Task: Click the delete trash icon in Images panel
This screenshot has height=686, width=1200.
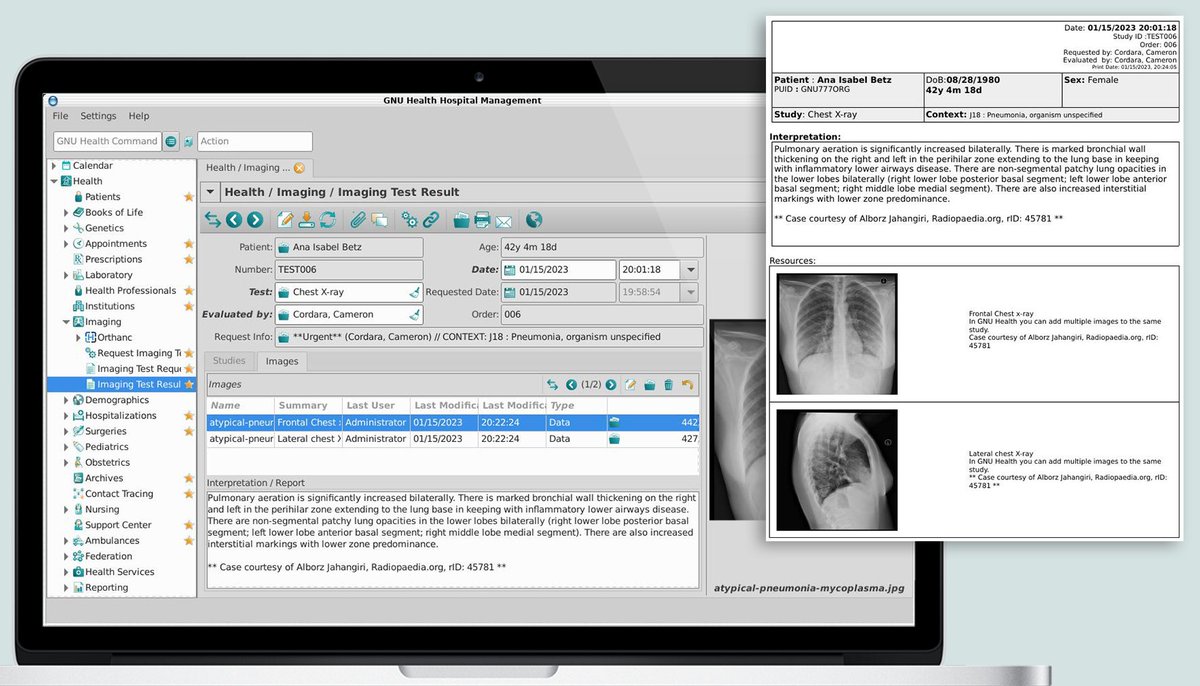Action: coord(668,384)
